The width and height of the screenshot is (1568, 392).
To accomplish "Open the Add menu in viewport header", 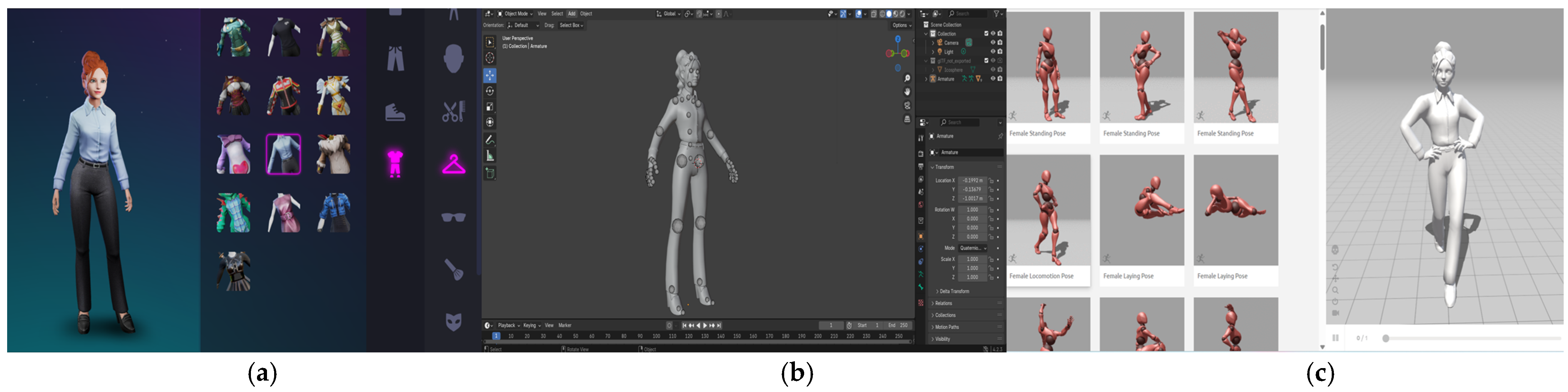I will [571, 14].
